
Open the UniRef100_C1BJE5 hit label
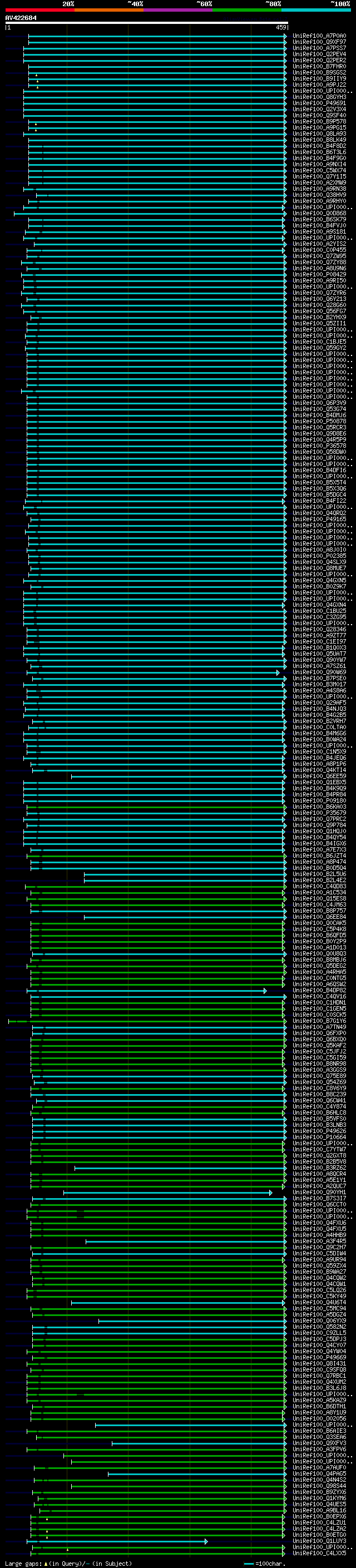tap(319, 342)
